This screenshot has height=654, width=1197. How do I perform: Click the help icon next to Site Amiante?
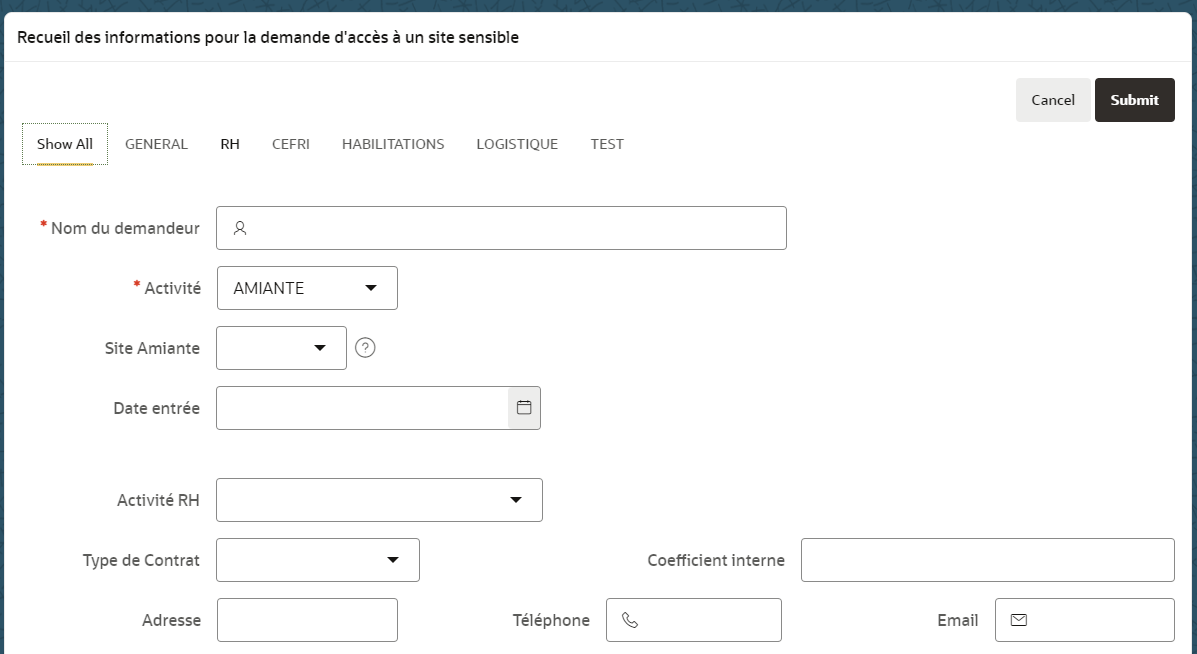click(x=365, y=347)
